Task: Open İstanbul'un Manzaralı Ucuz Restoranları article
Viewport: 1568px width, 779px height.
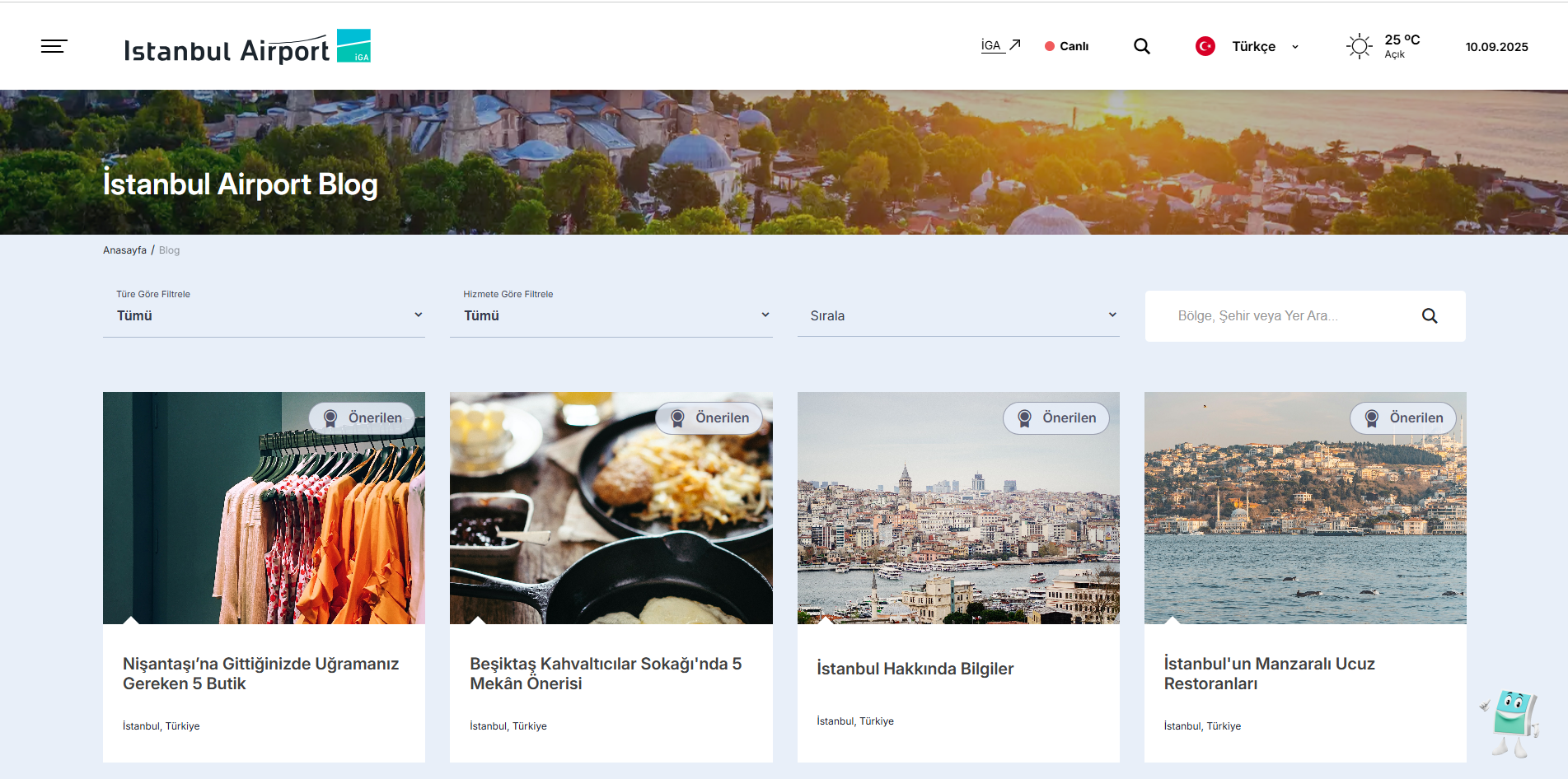Action: pos(1269,674)
